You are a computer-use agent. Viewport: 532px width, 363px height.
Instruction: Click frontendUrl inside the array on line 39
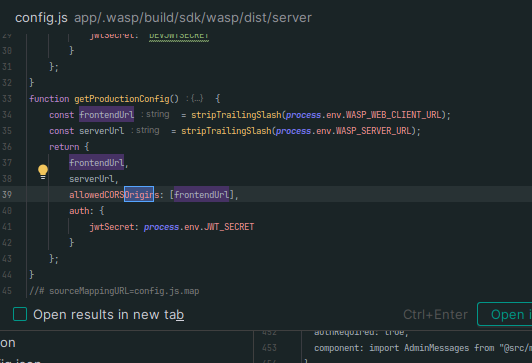pos(202,195)
